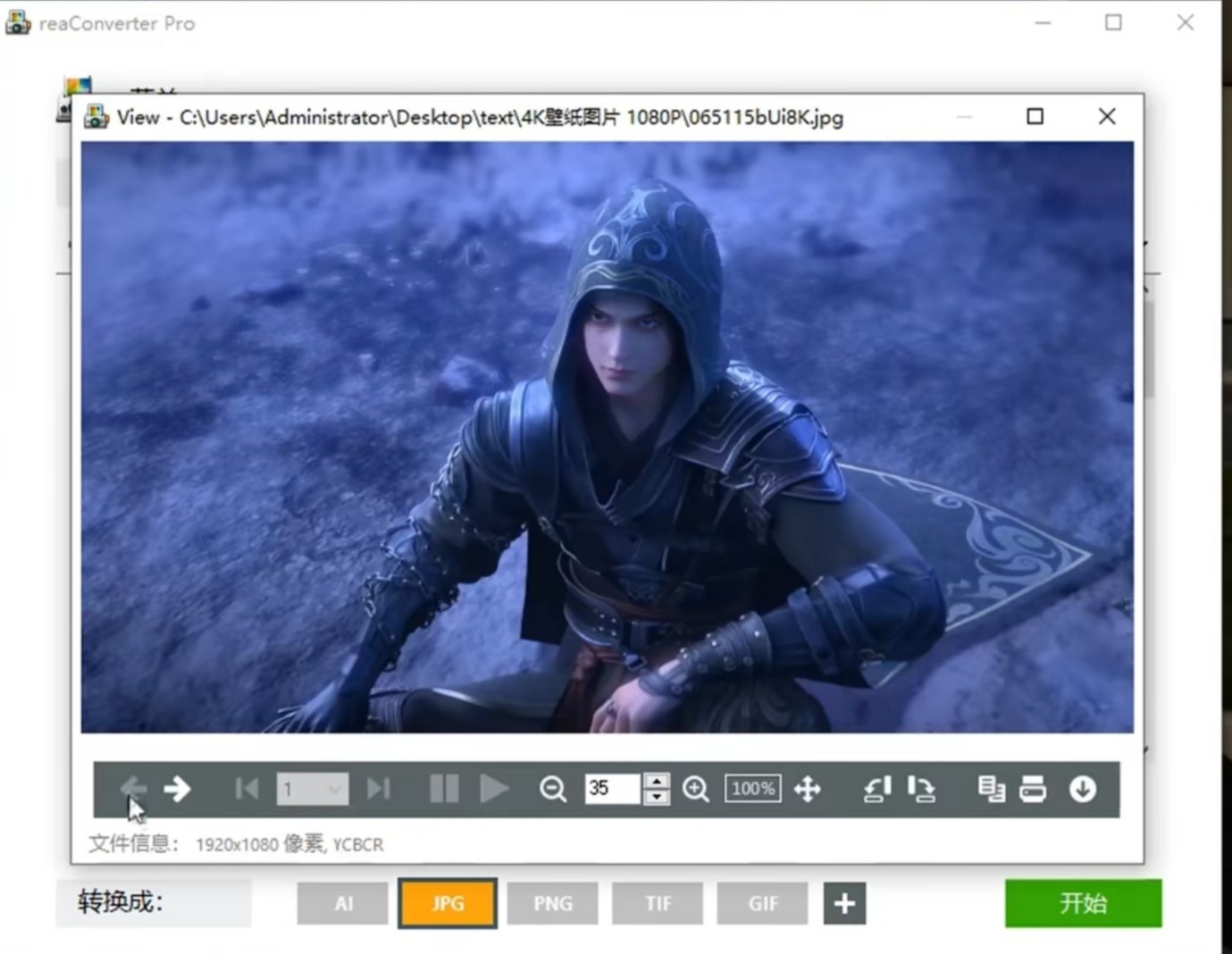Select JPG as the output format
This screenshot has width=1232, height=954.
click(x=448, y=903)
